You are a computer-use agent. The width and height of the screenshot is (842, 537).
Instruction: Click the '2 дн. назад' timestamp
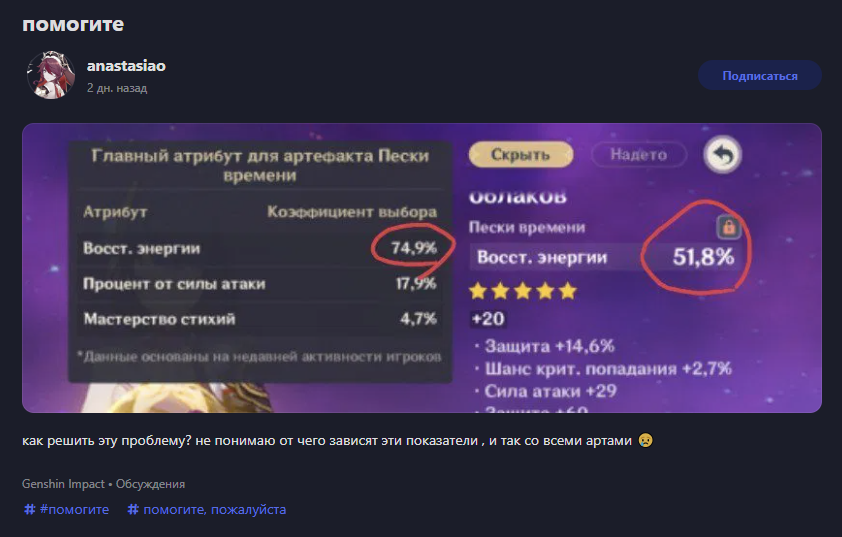117,88
